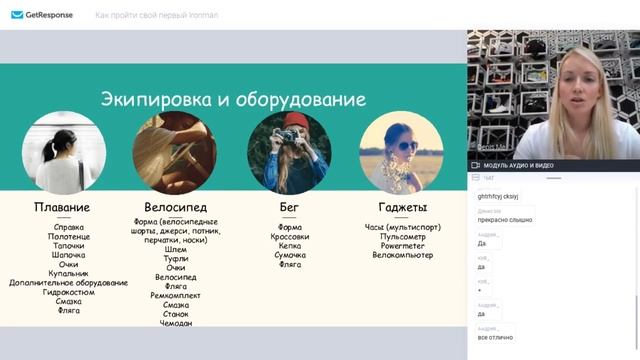Click 'Чемодан' list item
This screenshot has width=640, height=360.
(x=176, y=323)
